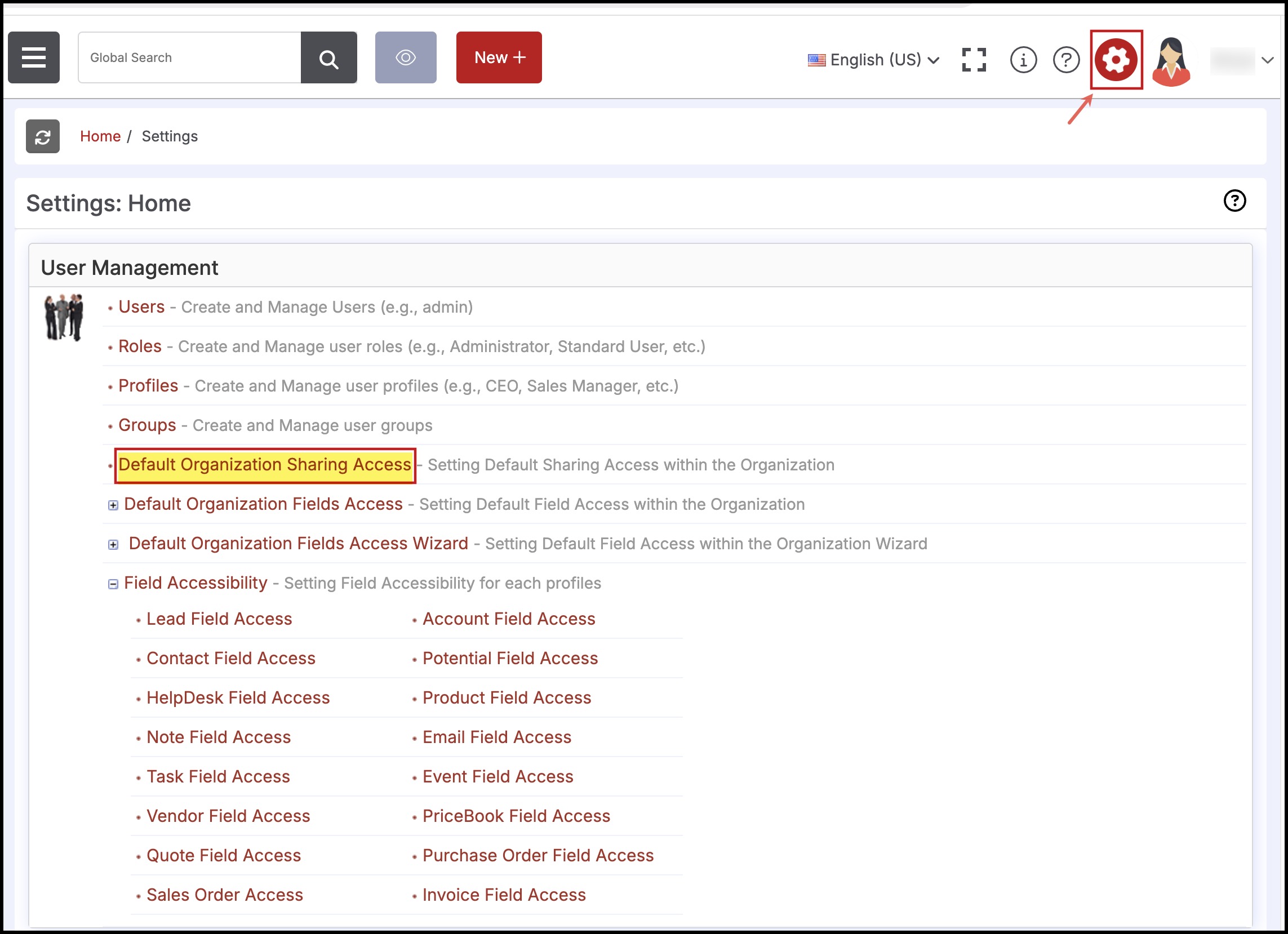Collapse the Field Accessibility section

pyautogui.click(x=113, y=584)
